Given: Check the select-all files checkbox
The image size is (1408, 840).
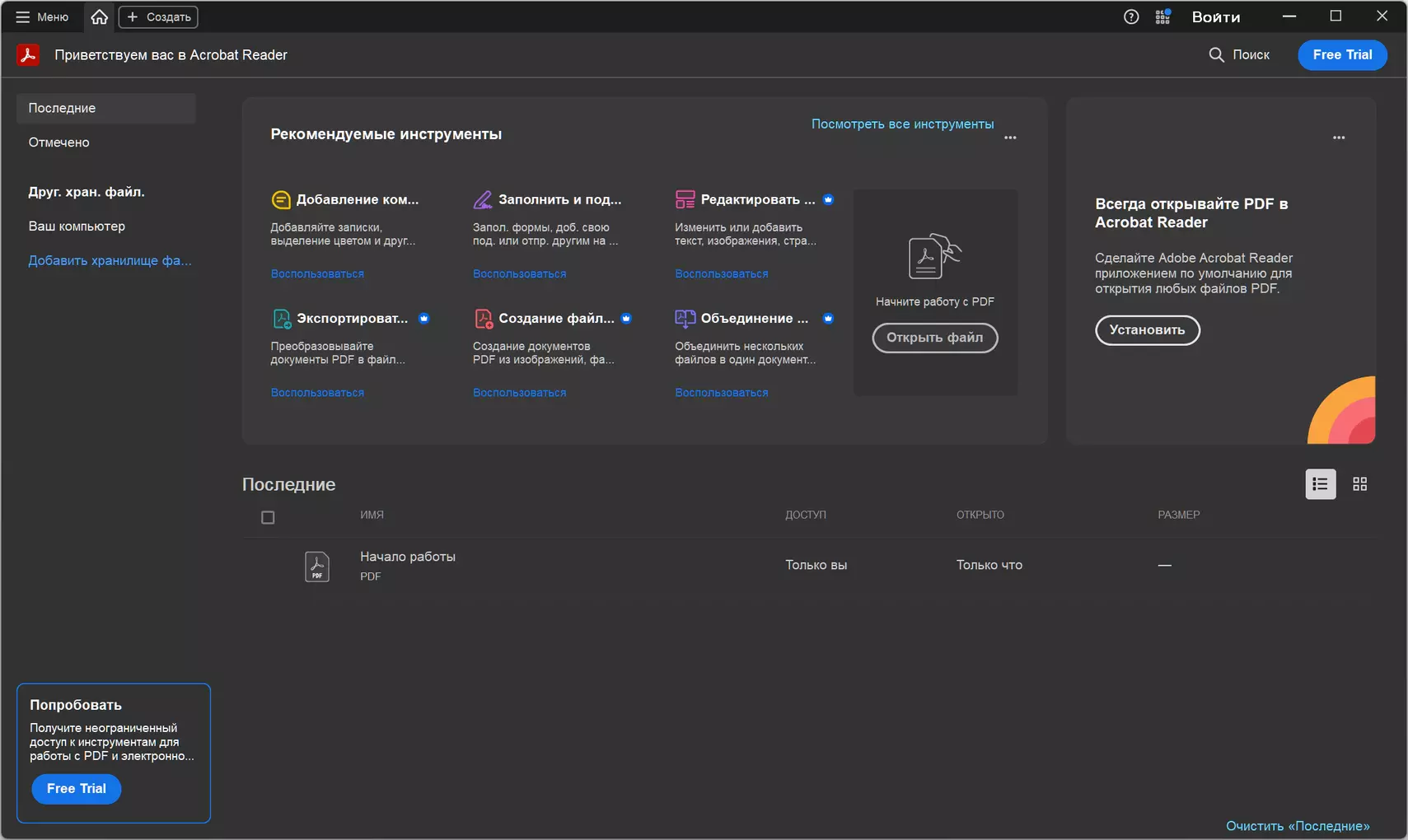Looking at the screenshot, I should coord(268,517).
